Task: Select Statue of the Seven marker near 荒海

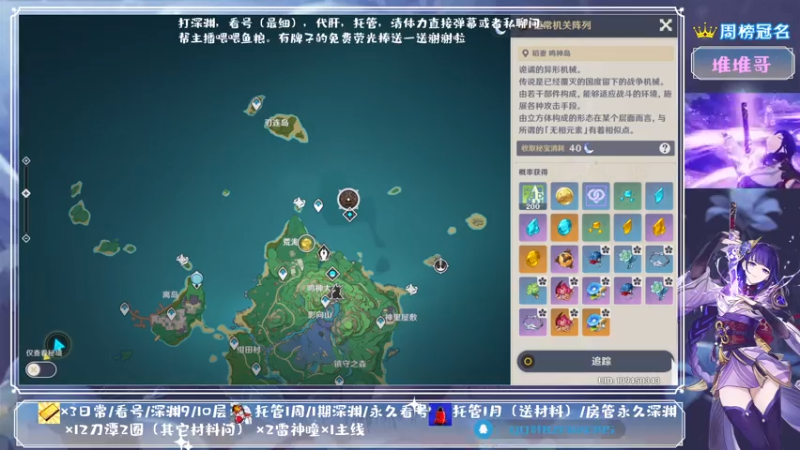Action: 323,253
